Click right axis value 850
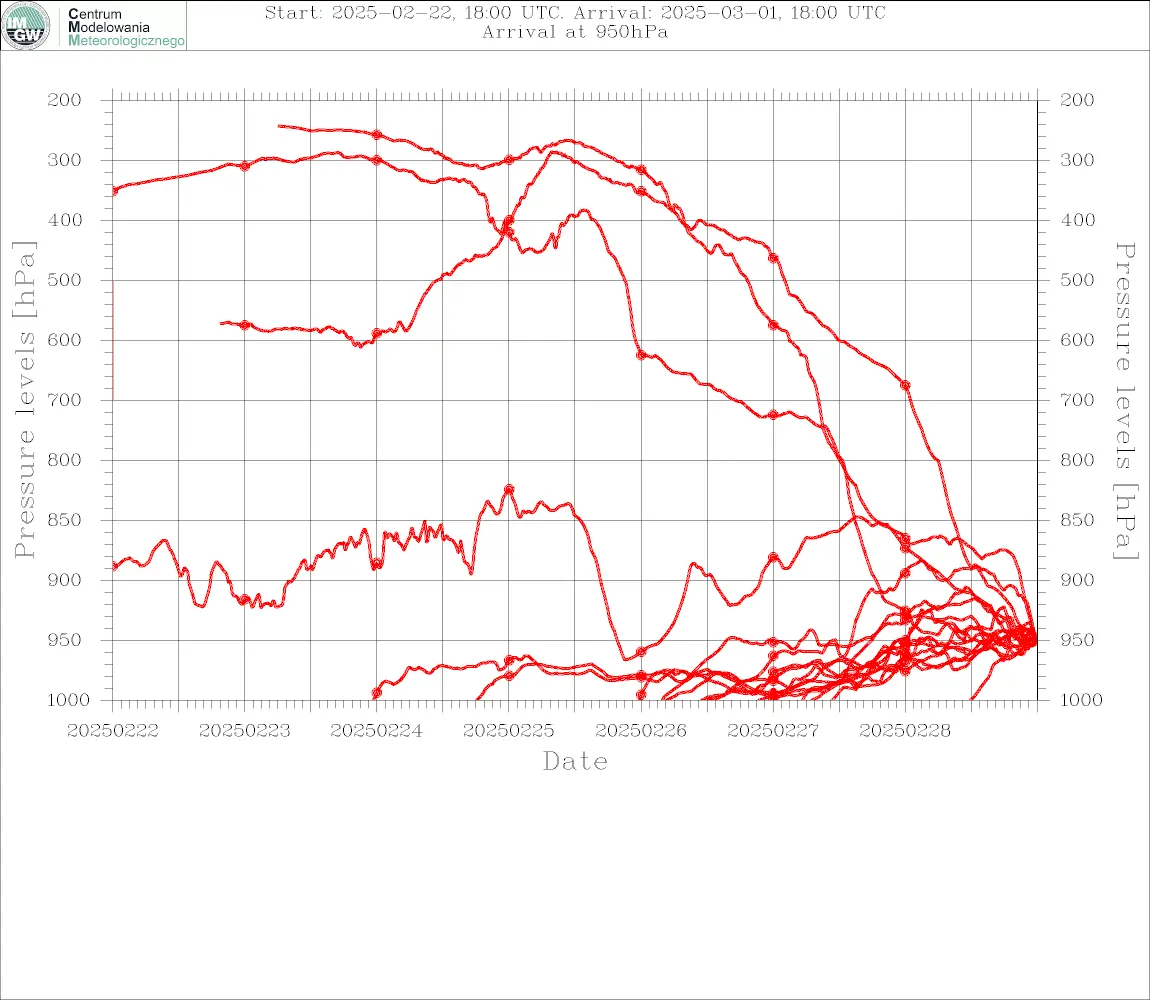 tap(1077, 520)
